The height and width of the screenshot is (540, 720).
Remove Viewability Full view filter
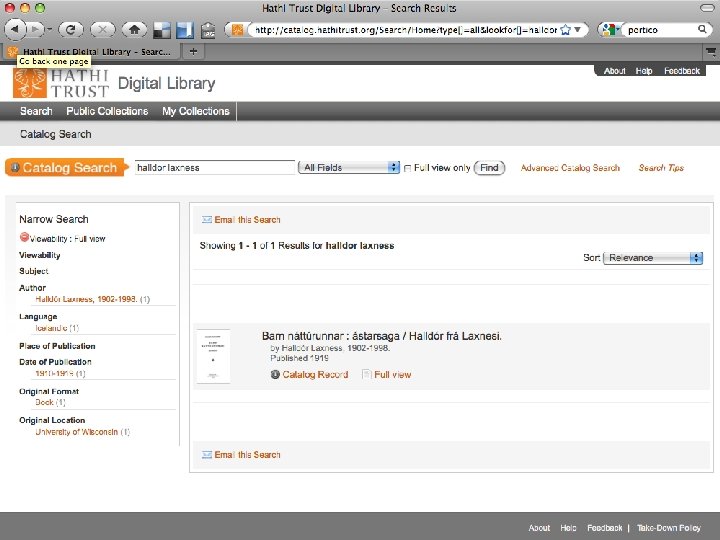pos(24,237)
